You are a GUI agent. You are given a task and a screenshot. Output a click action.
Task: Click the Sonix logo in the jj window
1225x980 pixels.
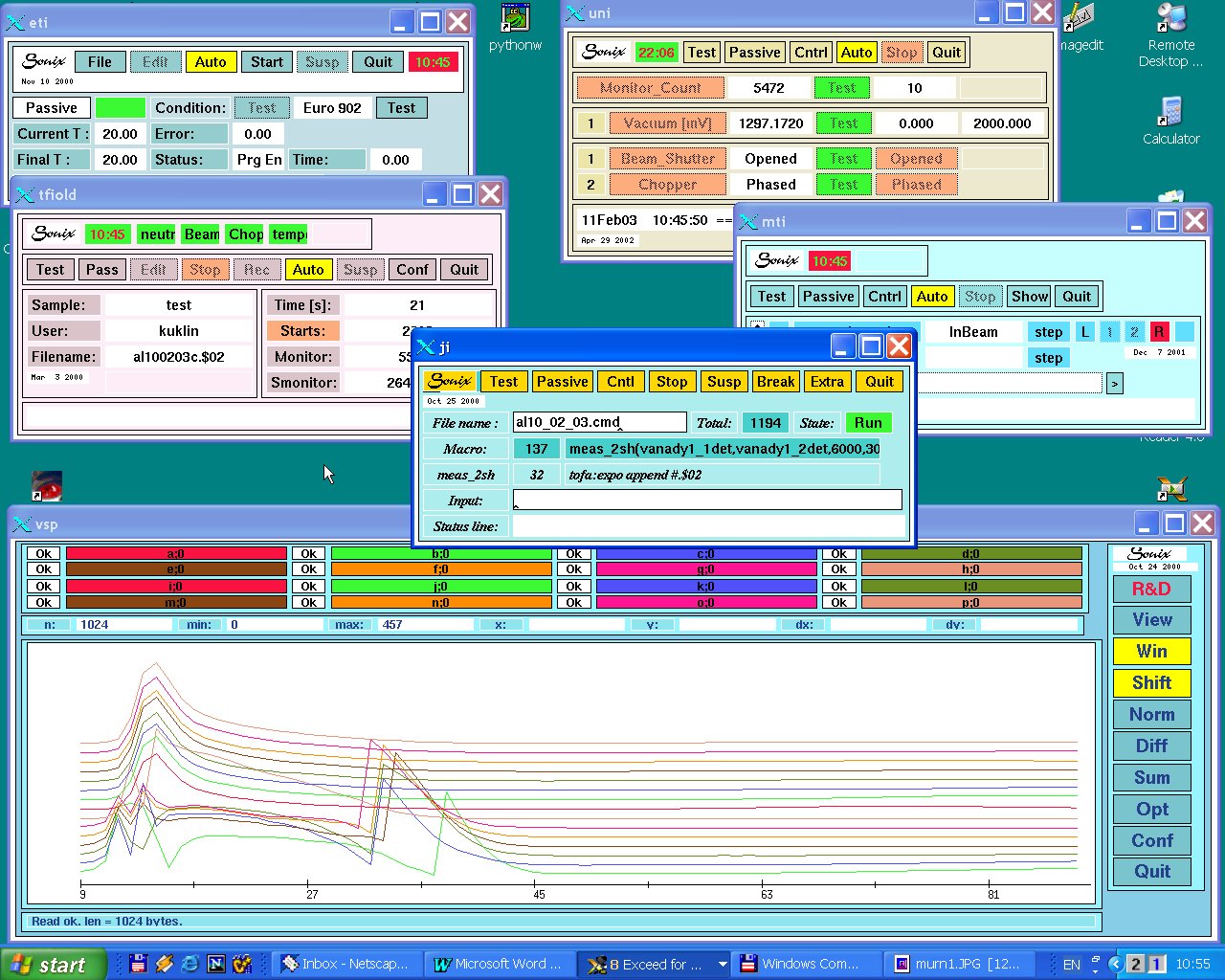point(450,381)
